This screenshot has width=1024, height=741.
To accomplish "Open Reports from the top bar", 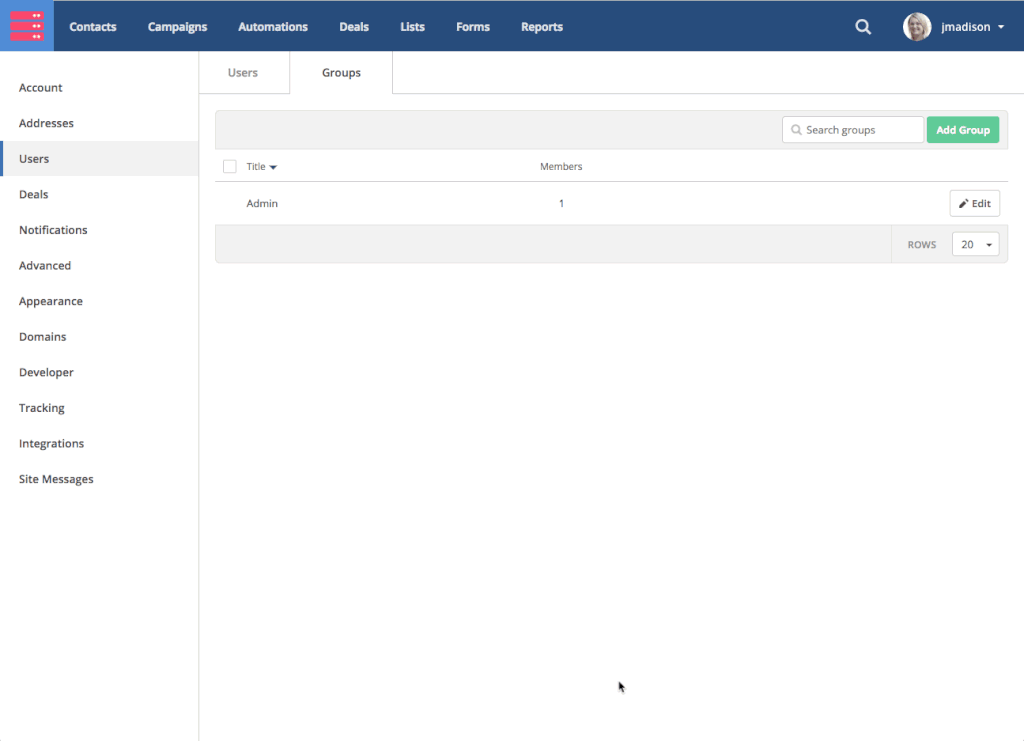I will point(541,27).
